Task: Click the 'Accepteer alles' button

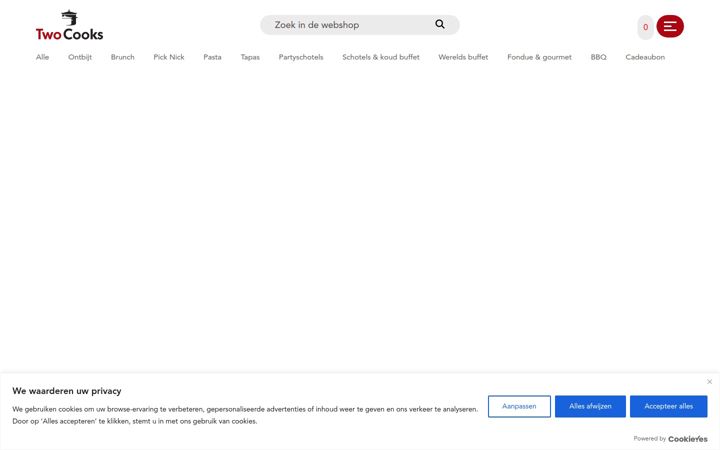Action: click(668, 406)
